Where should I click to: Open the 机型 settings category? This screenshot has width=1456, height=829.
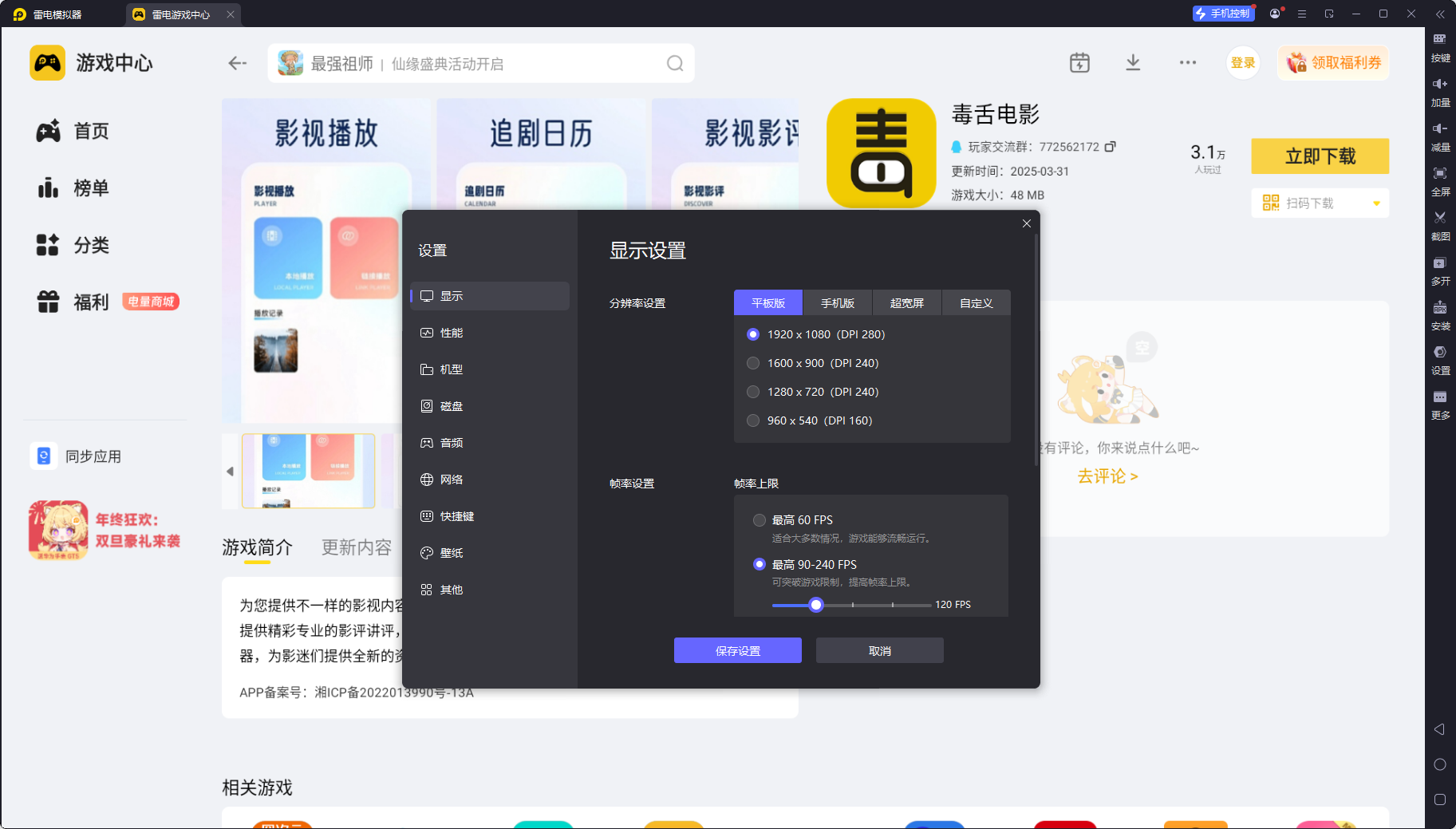pos(490,369)
